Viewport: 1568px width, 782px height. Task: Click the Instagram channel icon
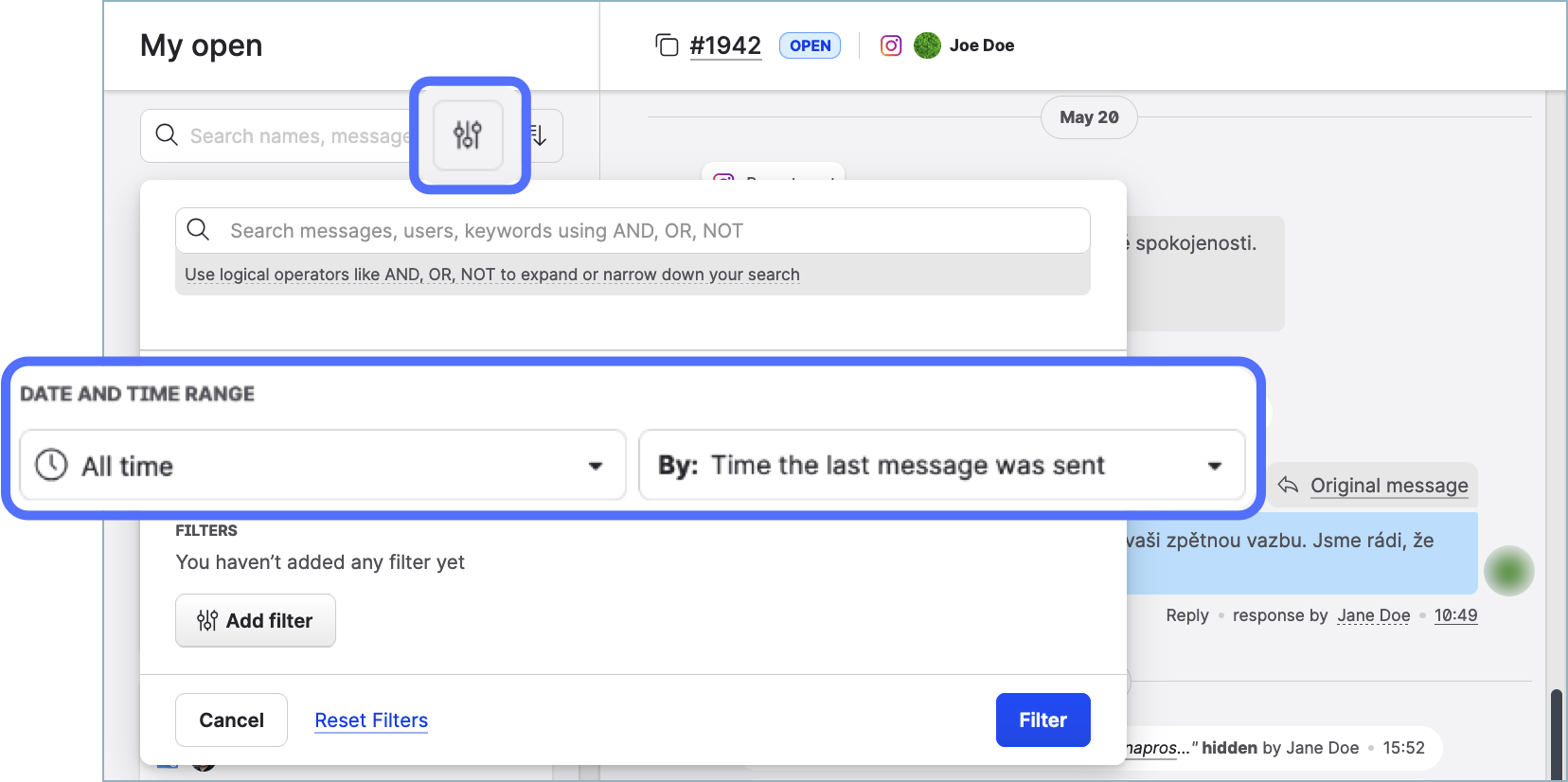[x=891, y=45]
